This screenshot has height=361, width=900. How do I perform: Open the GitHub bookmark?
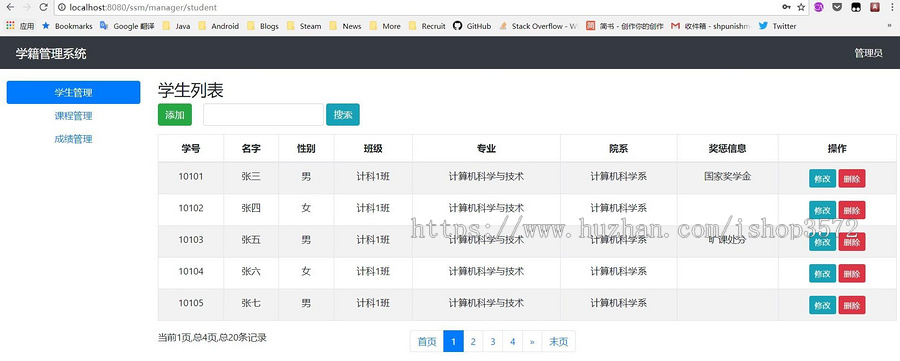coord(472,26)
